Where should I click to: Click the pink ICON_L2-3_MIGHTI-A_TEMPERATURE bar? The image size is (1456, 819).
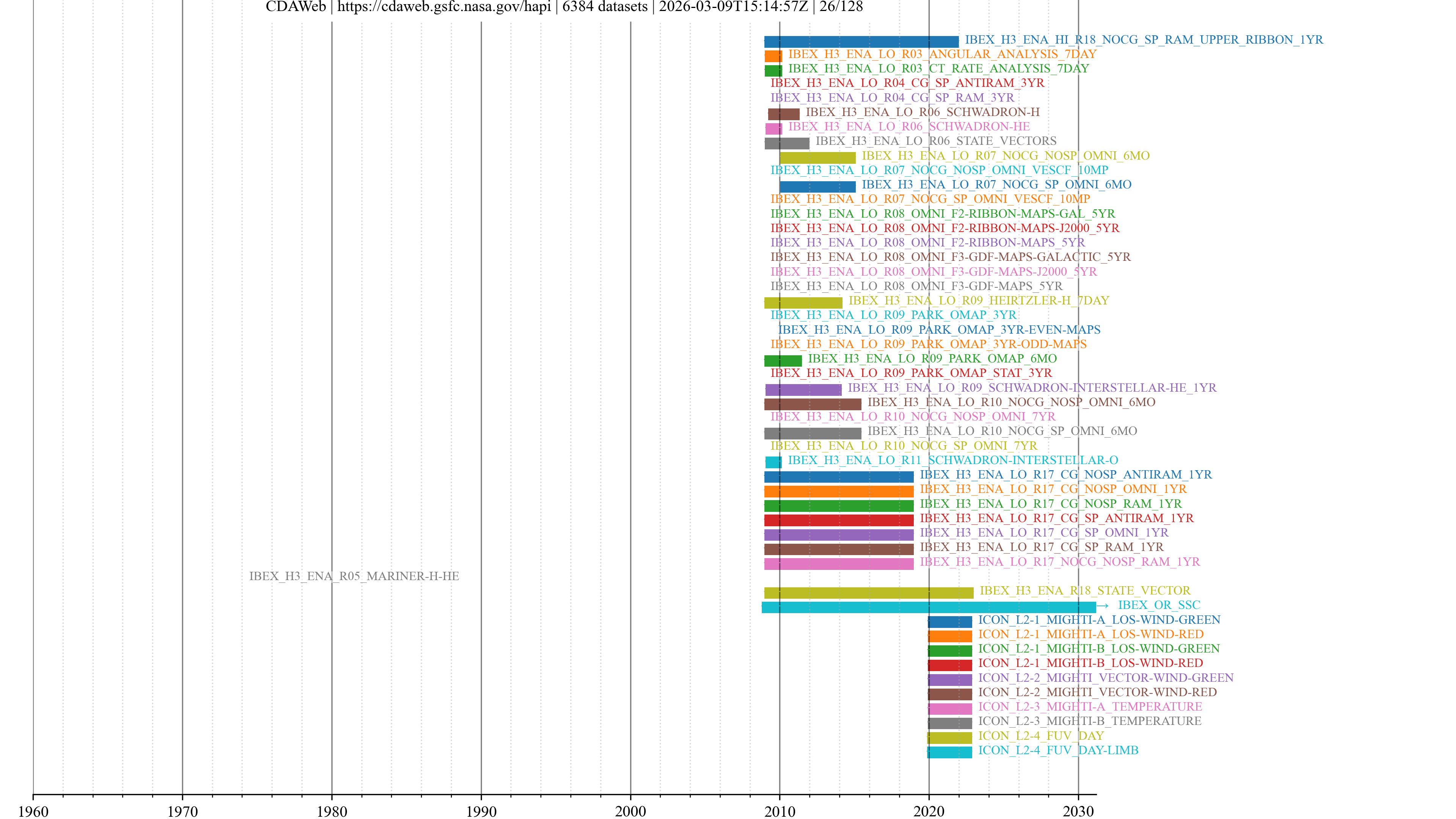pyautogui.click(x=949, y=708)
